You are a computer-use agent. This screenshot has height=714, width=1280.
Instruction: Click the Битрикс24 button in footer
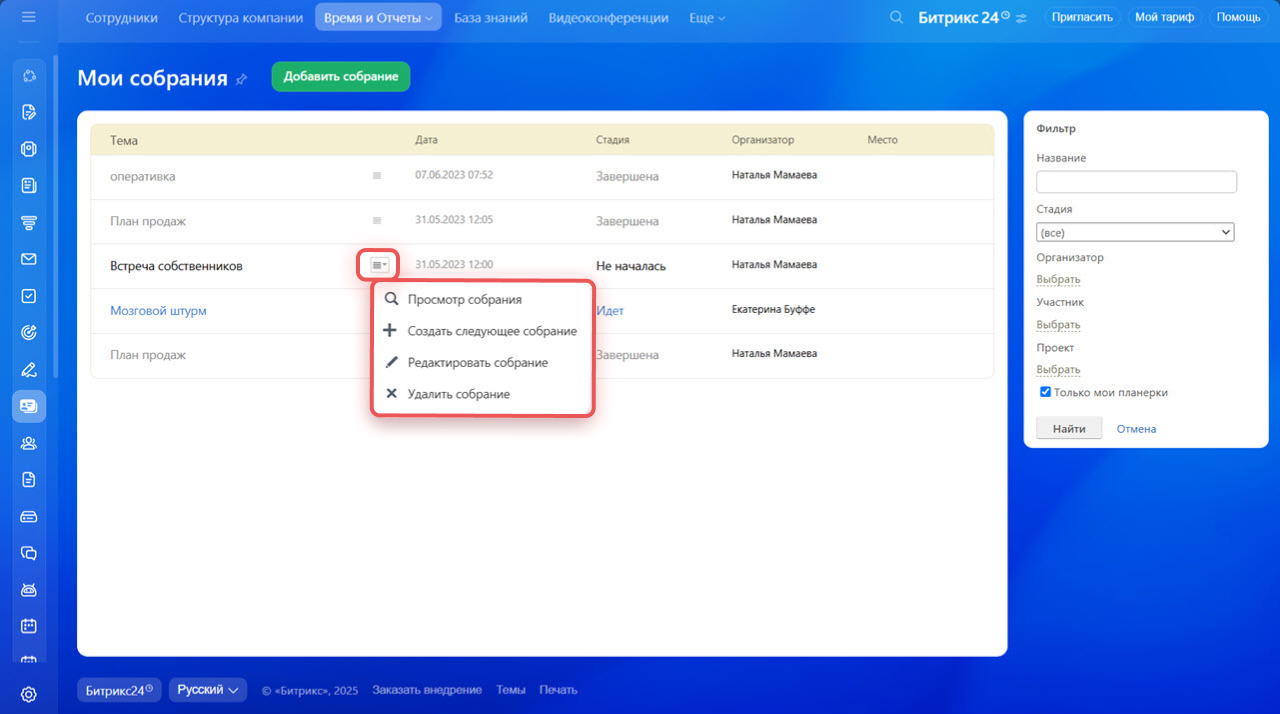119,690
